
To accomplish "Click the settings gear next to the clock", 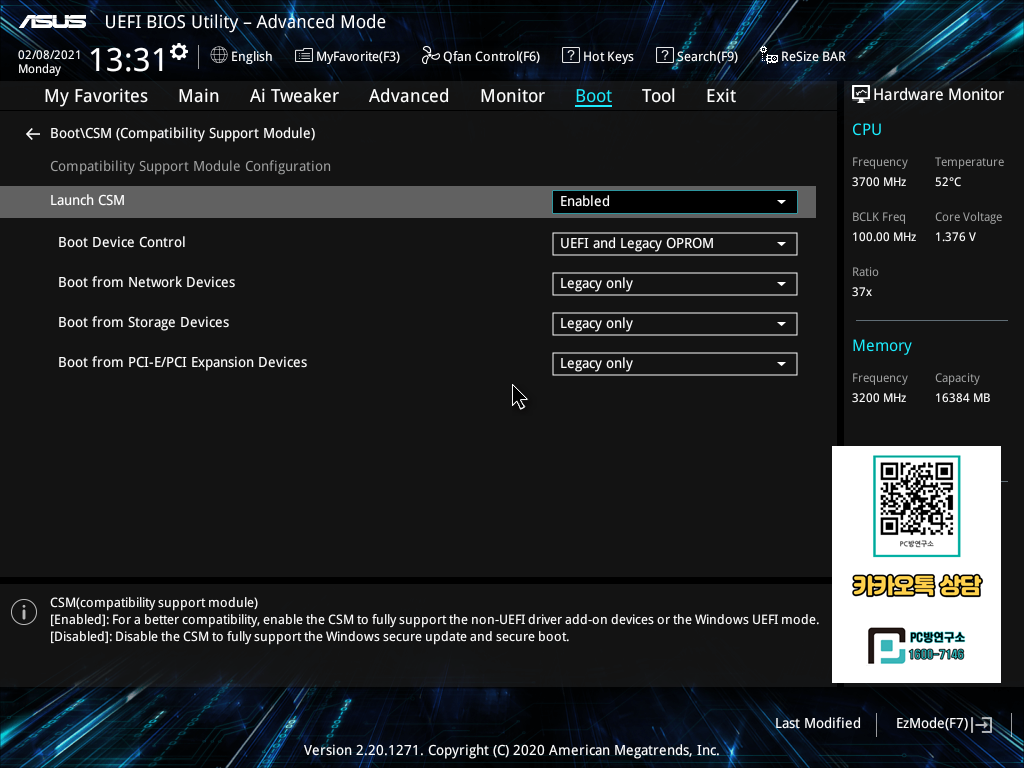I will point(179,52).
